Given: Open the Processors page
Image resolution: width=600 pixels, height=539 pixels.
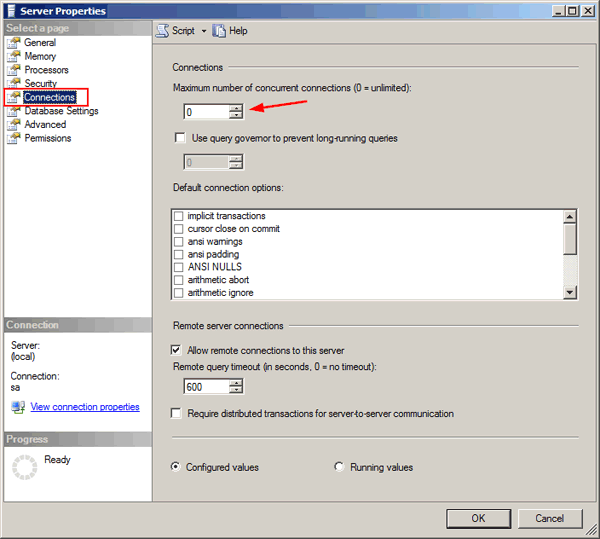Looking at the screenshot, I should 46,70.
